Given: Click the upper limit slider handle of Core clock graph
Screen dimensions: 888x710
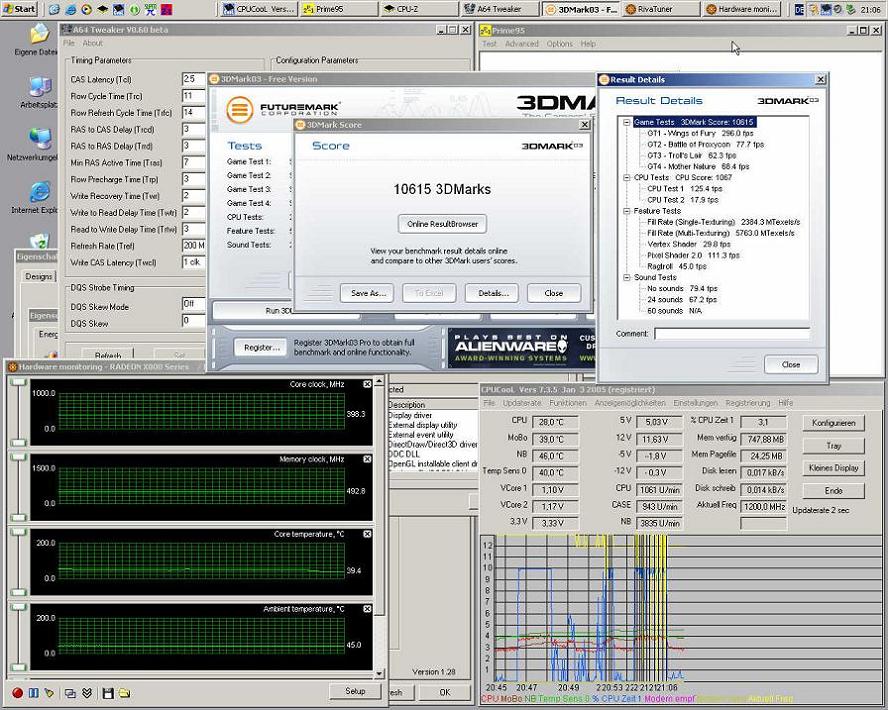Looking at the screenshot, I should click(19, 382).
